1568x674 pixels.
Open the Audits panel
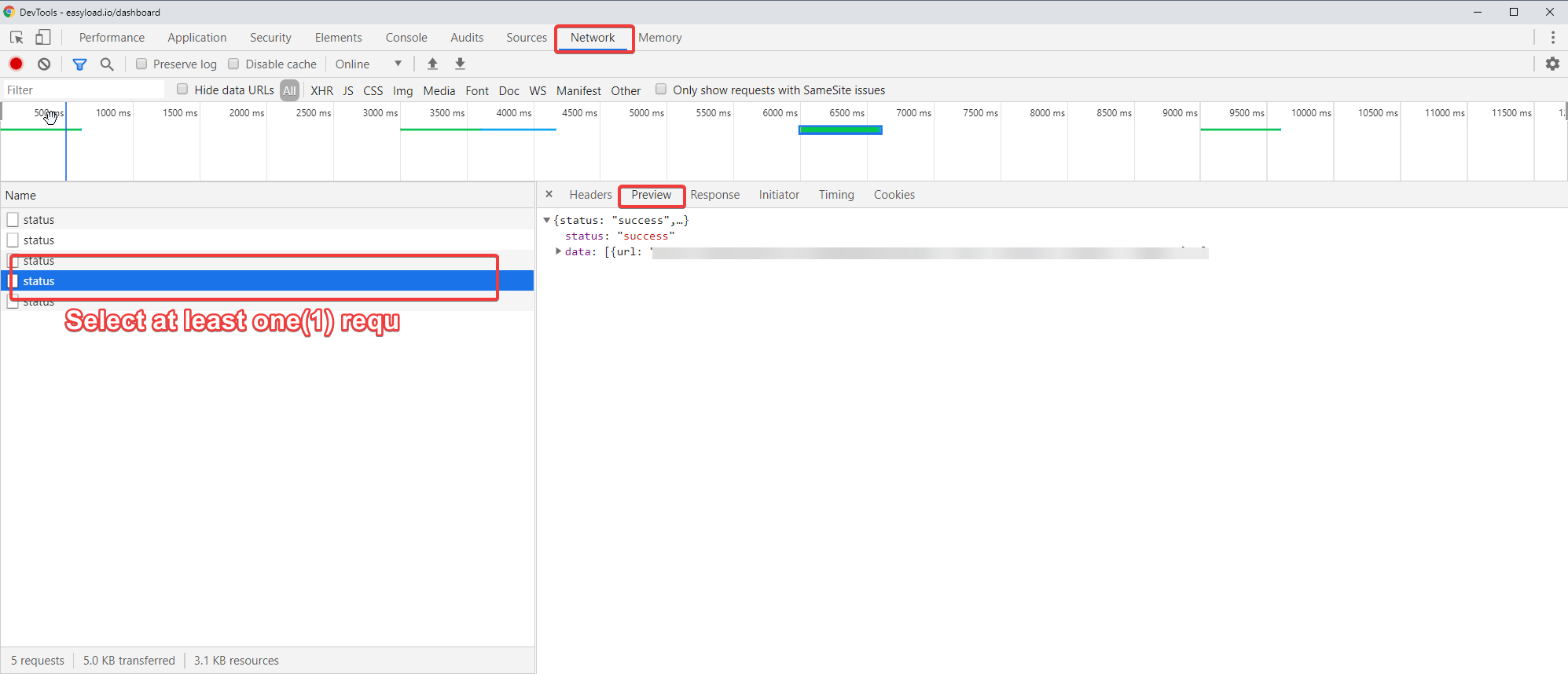click(467, 38)
